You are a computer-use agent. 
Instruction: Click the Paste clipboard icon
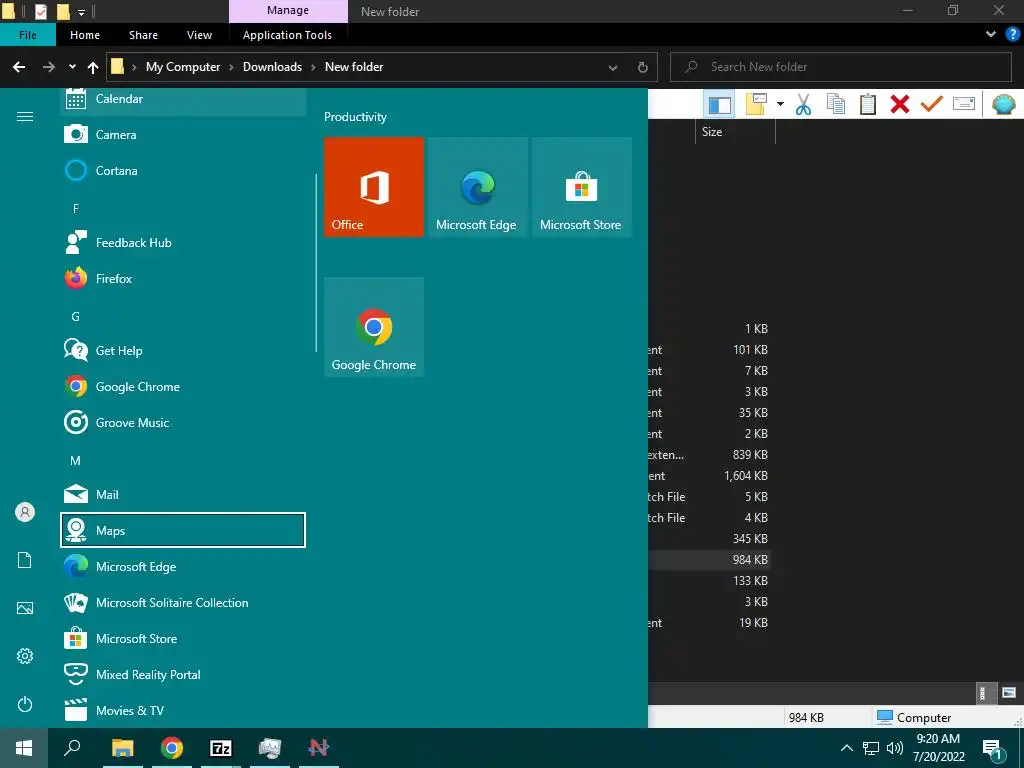click(x=868, y=104)
